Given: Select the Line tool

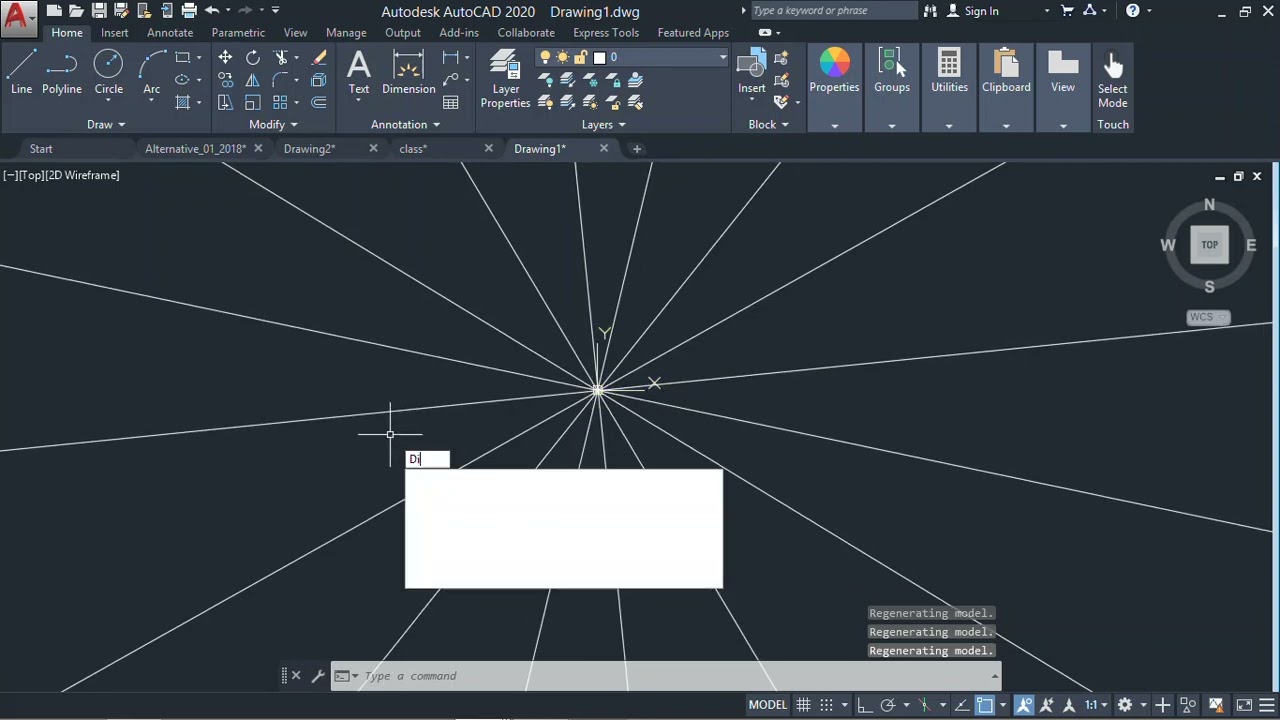Looking at the screenshot, I should tap(21, 74).
